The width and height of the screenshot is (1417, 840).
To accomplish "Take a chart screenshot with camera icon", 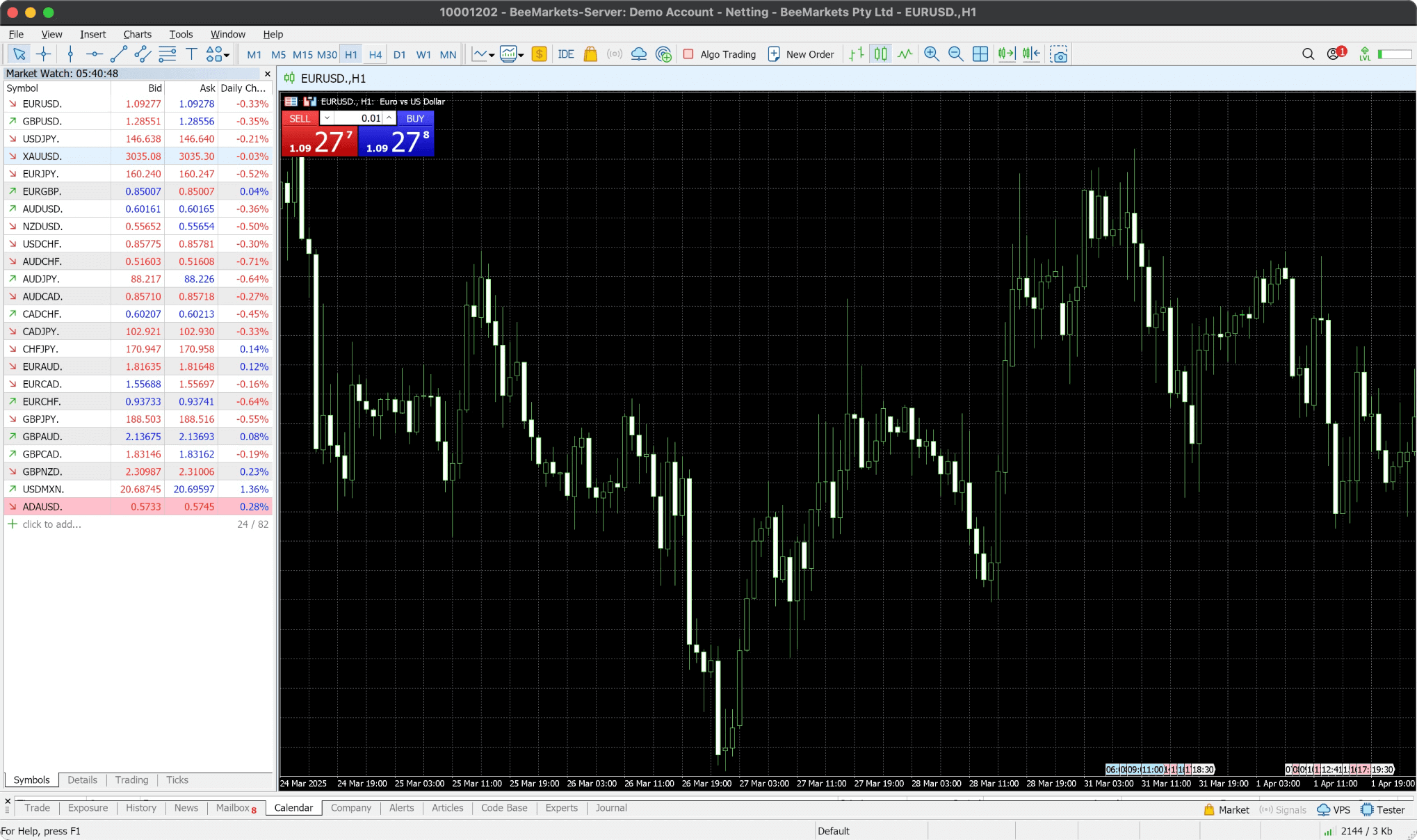I will pos(1058,54).
